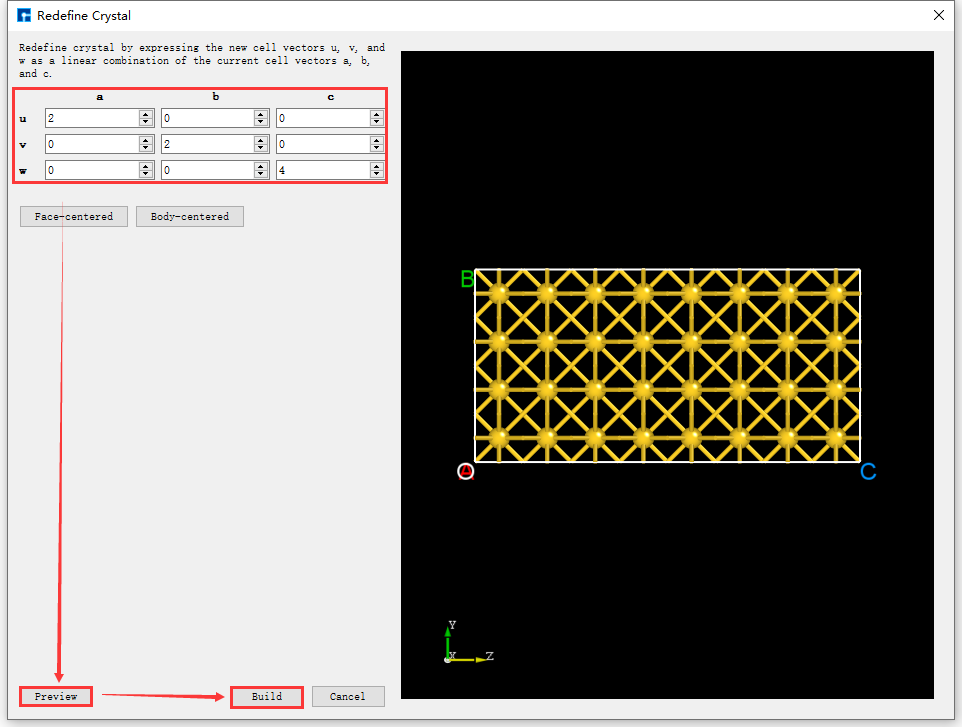This screenshot has height=727, width=962.
Task: Increment the u vector a component value
Action: pos(146,113)
